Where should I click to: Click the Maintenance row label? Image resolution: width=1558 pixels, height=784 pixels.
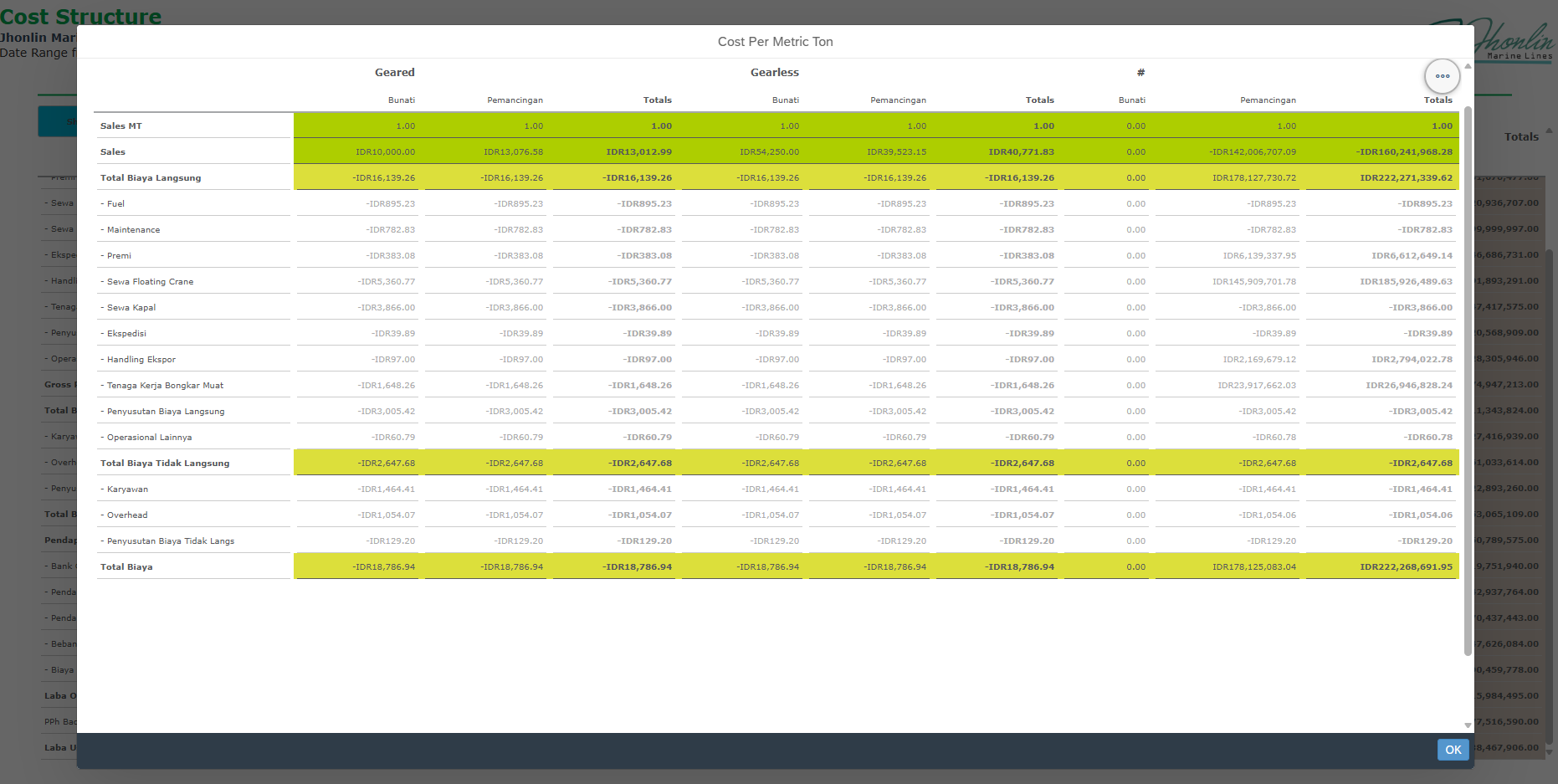pos(130,229)
